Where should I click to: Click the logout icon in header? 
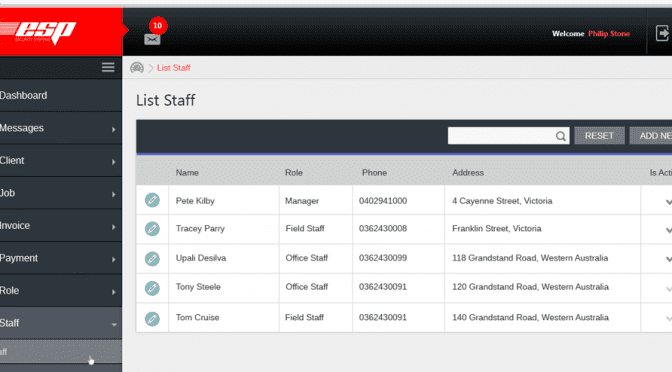click(x=662, y=33)
